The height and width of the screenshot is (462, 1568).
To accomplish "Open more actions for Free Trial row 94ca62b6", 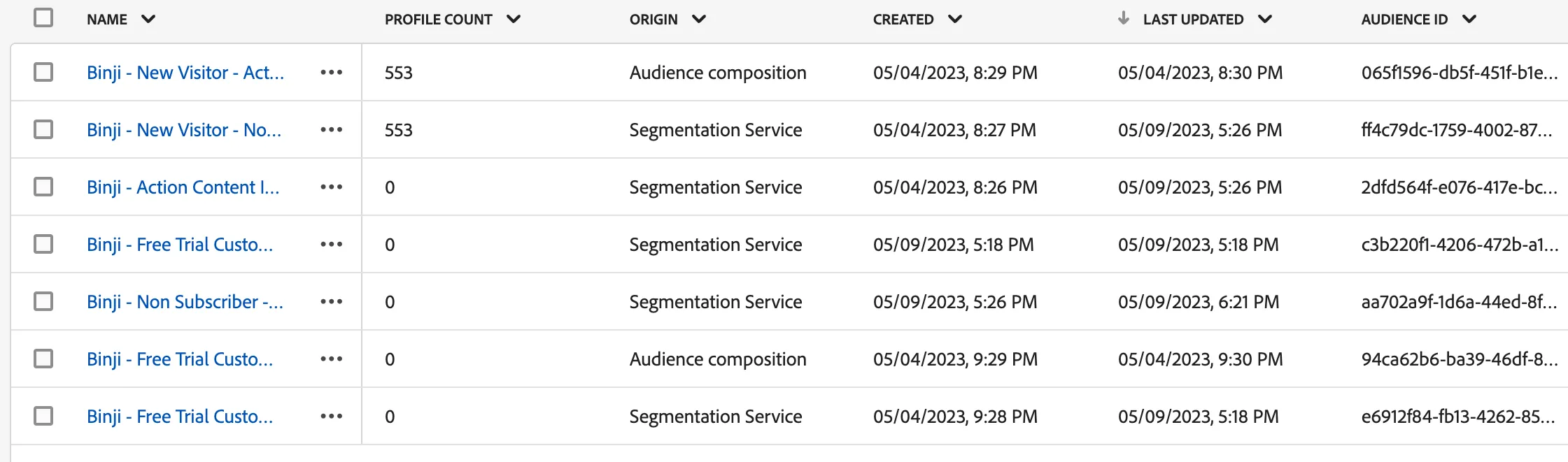I will pyautogui.click(x=332, y=359).
